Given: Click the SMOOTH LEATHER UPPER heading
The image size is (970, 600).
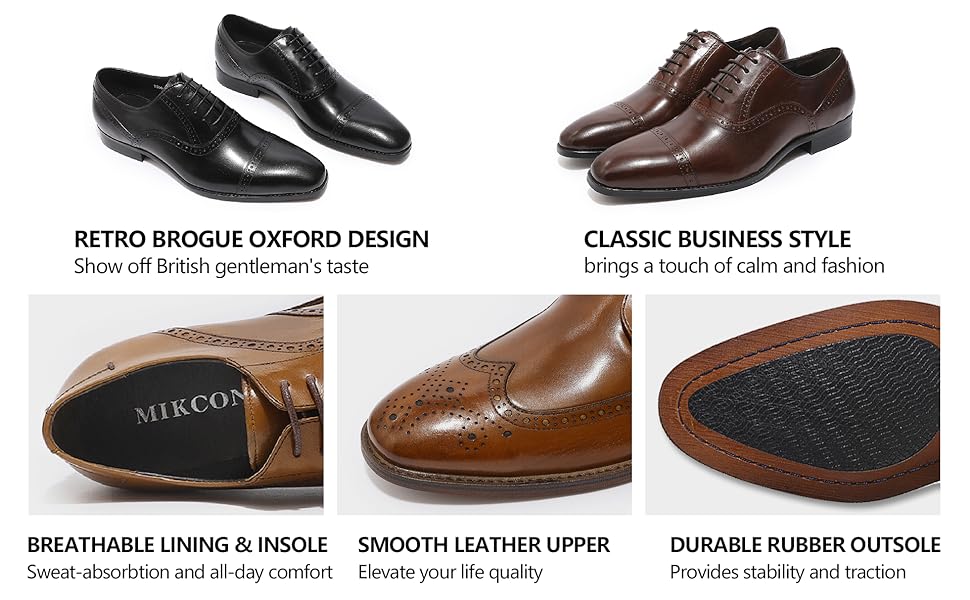Looking at the screenshot, I should 484,544.
